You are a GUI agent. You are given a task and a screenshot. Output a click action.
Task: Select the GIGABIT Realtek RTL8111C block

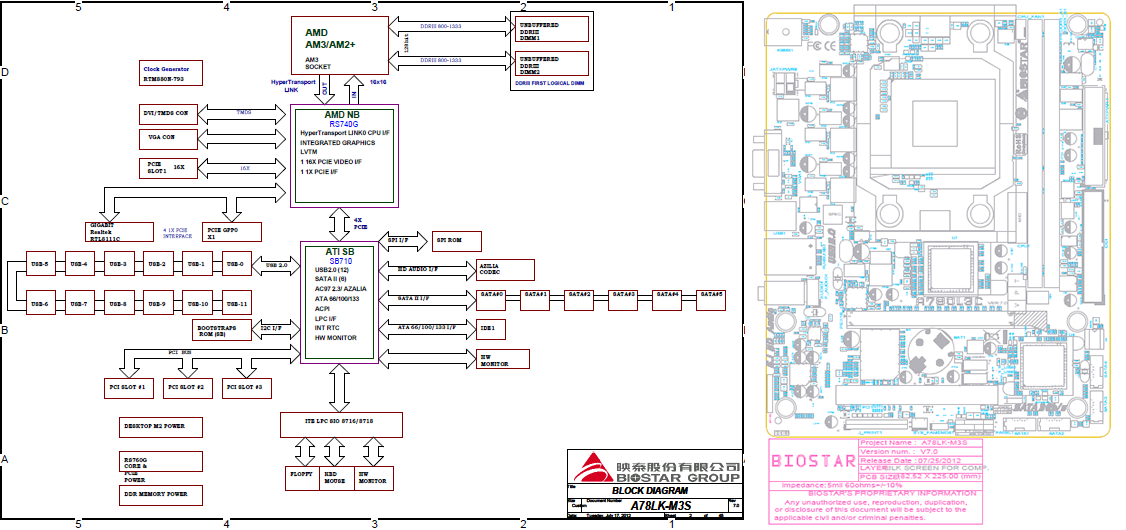(x=118, y=231)
